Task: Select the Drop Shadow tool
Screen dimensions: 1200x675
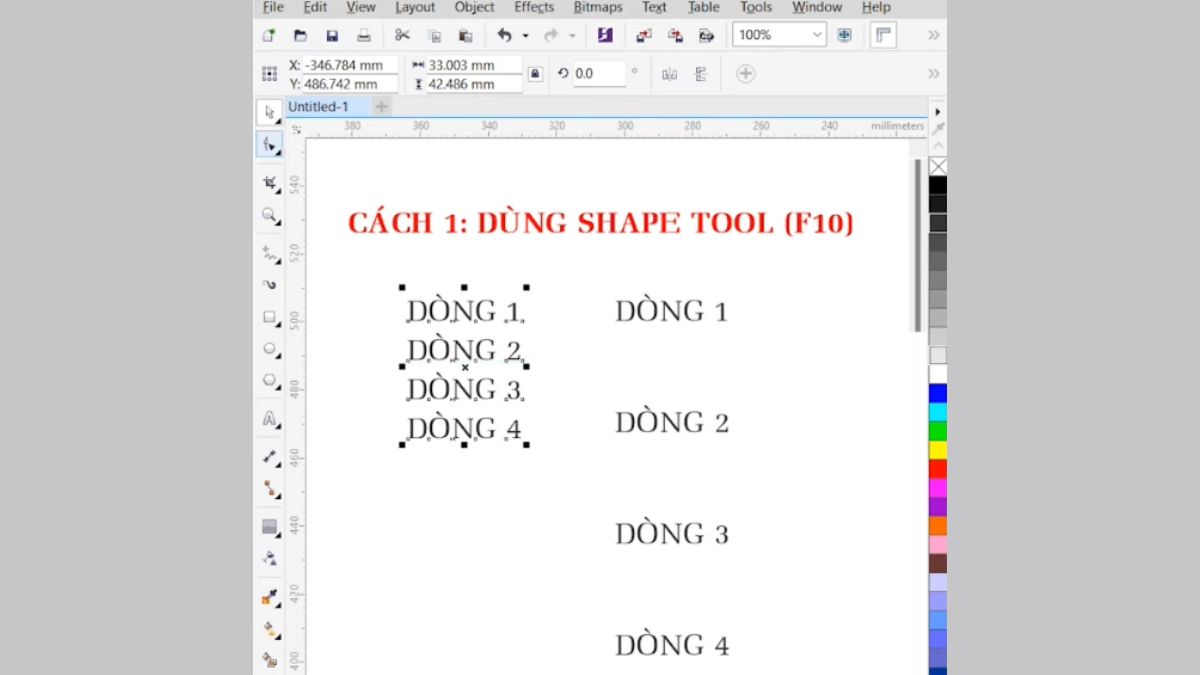Action: [x=269, y=526]
